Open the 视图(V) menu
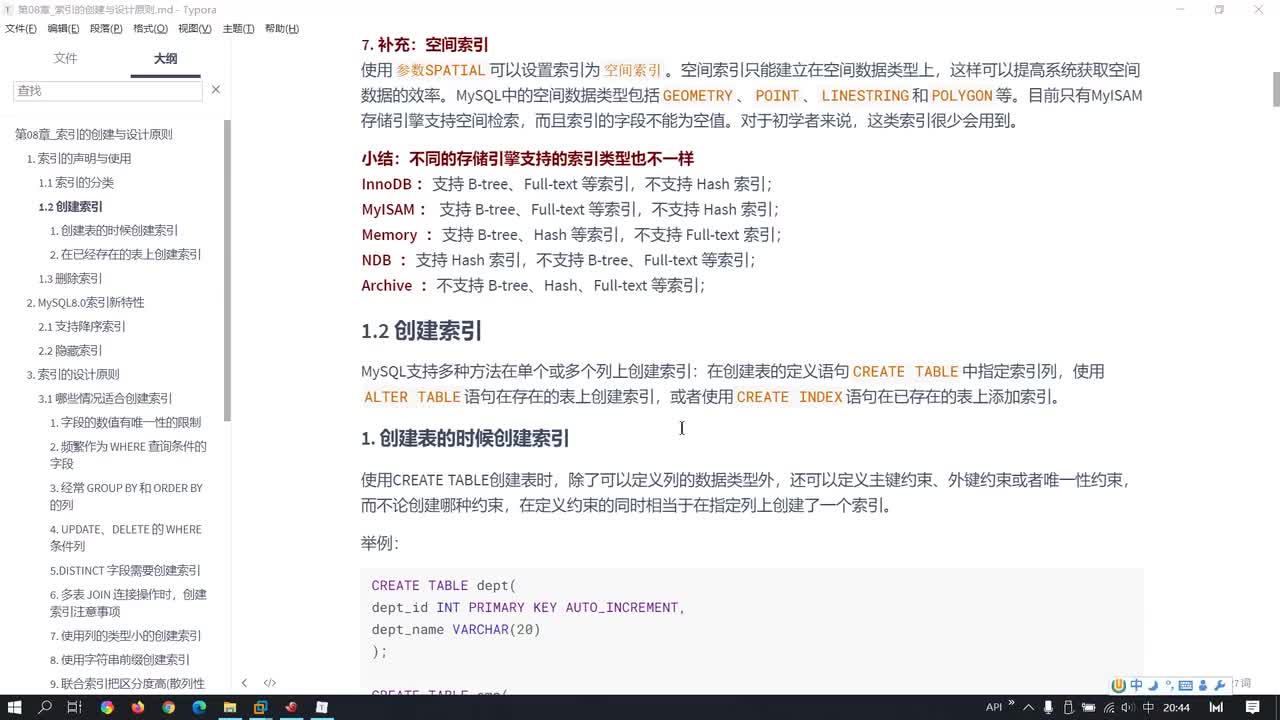Screen dimensions: 1280x720 [194, 28]
